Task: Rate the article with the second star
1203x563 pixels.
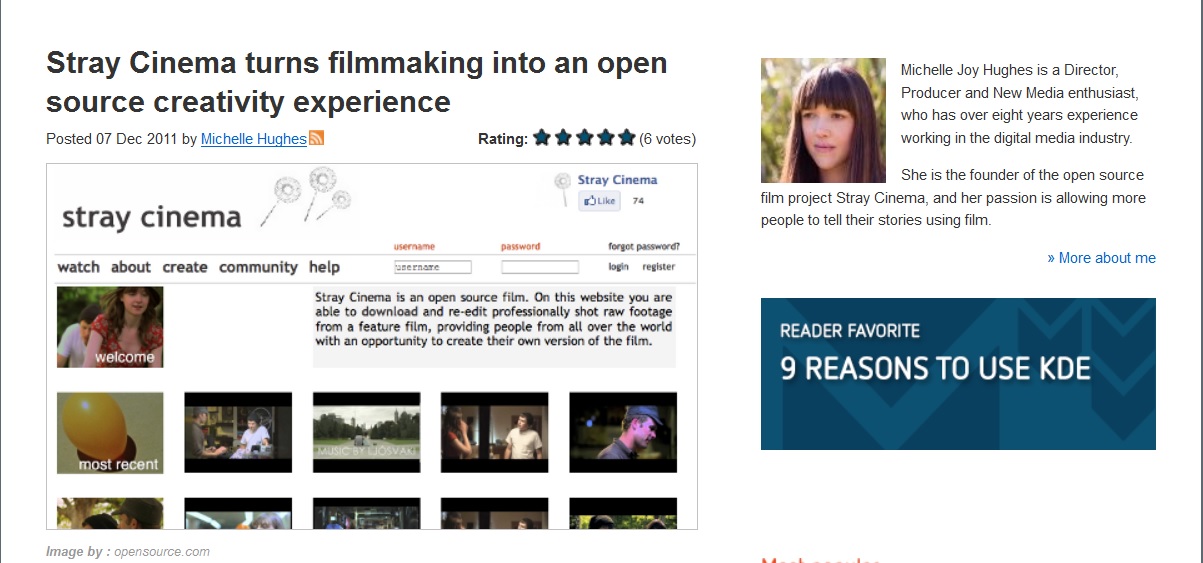Action: [x=563, y=138]
